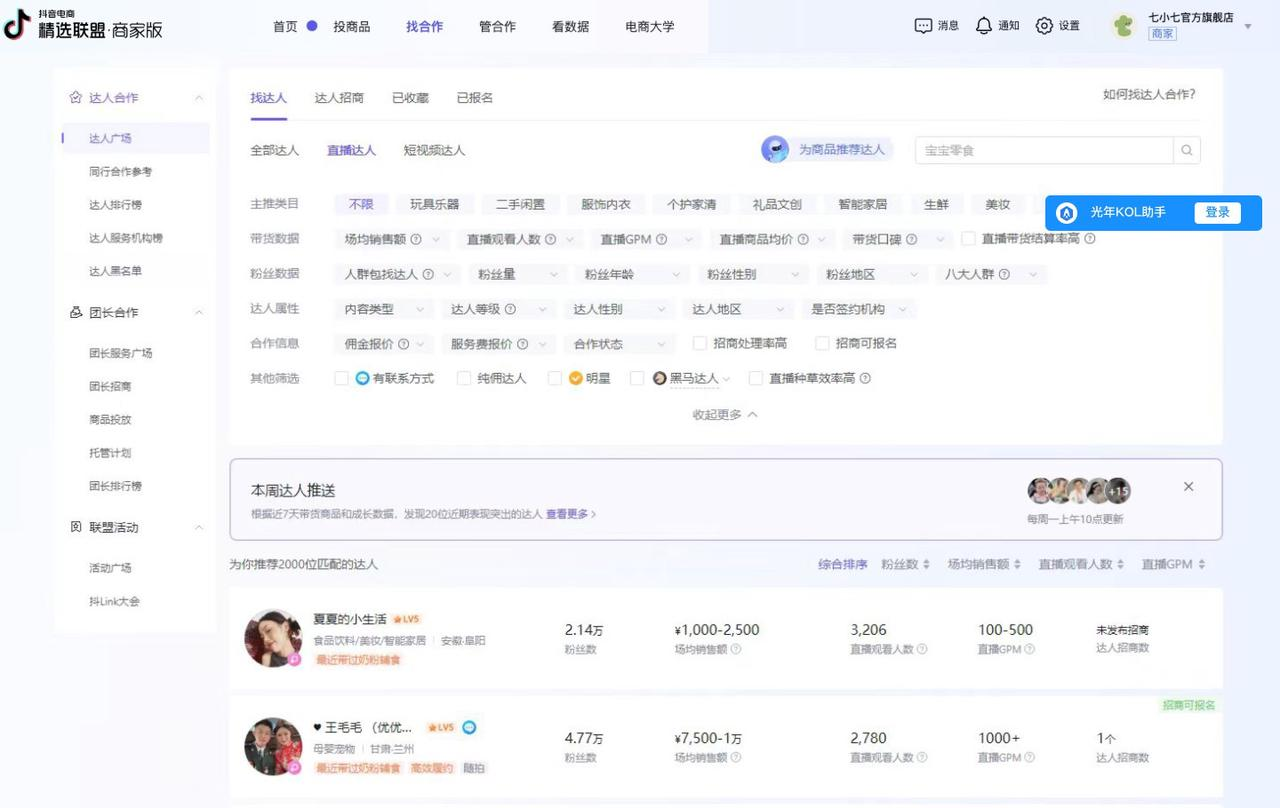
Task: Check the 纯佣达人 checkbox
Action: tap(464, 379)
